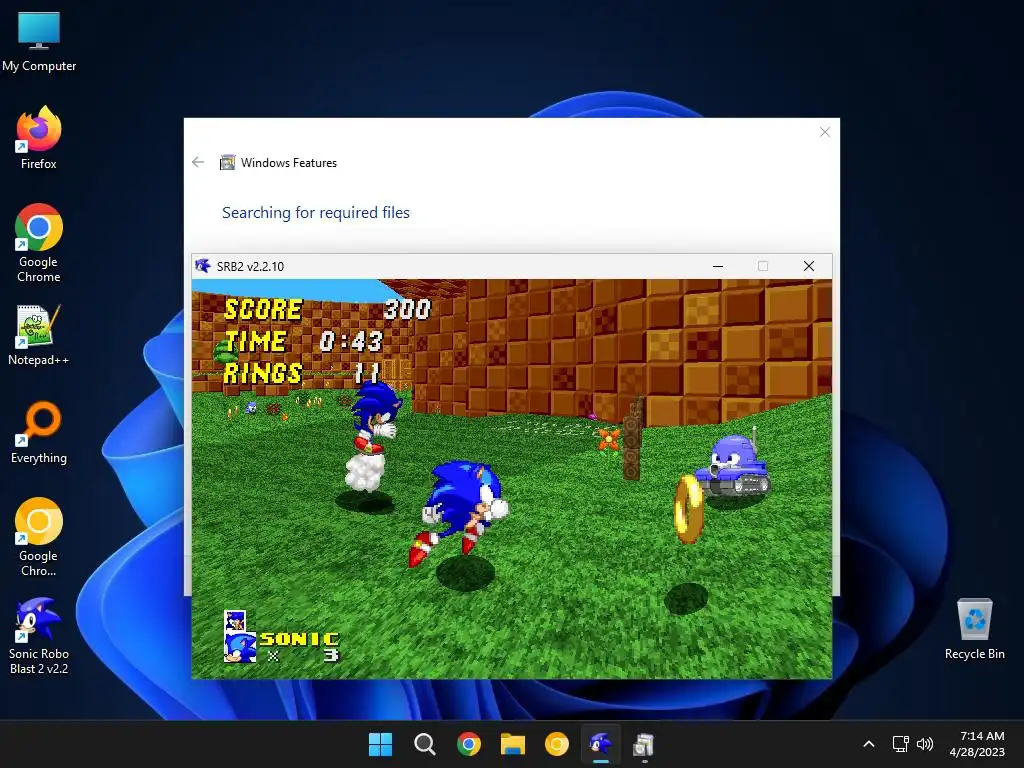The image size is (1024, 768).
Task: Click the RINGS label in game HUD
Action: coord(263,374)
